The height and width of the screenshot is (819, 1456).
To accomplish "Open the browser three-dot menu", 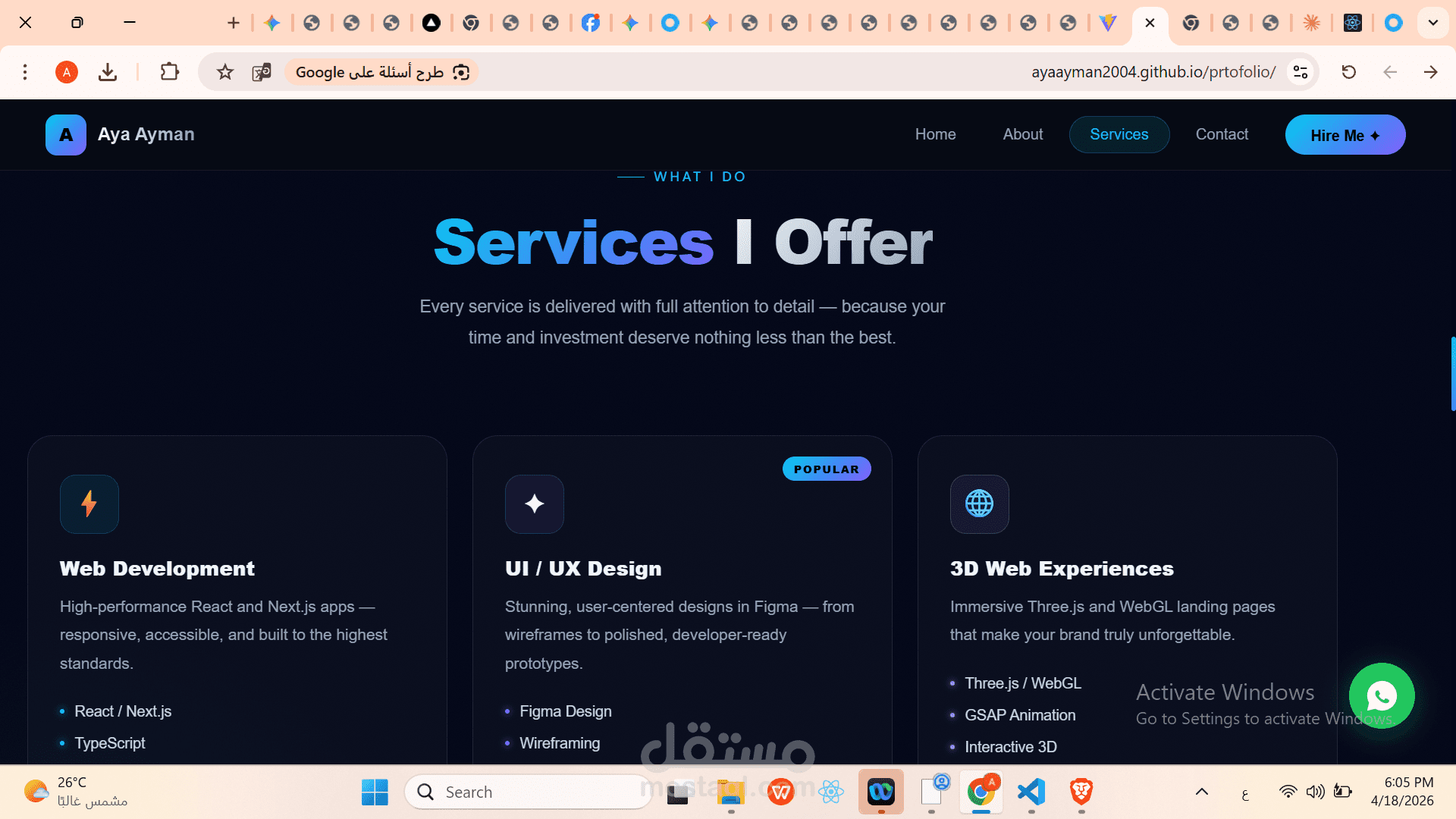I will tap(25, 72).
